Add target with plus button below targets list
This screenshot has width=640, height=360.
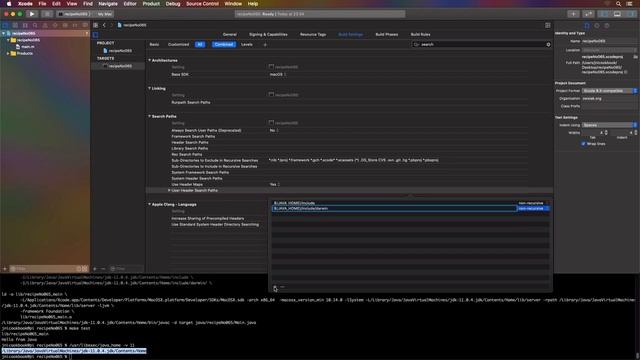(x=95, y=269)
